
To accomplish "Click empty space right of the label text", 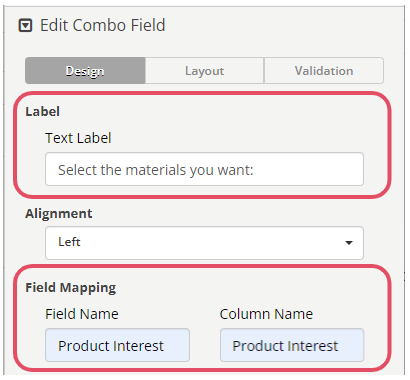I will (x=307, y=169).
